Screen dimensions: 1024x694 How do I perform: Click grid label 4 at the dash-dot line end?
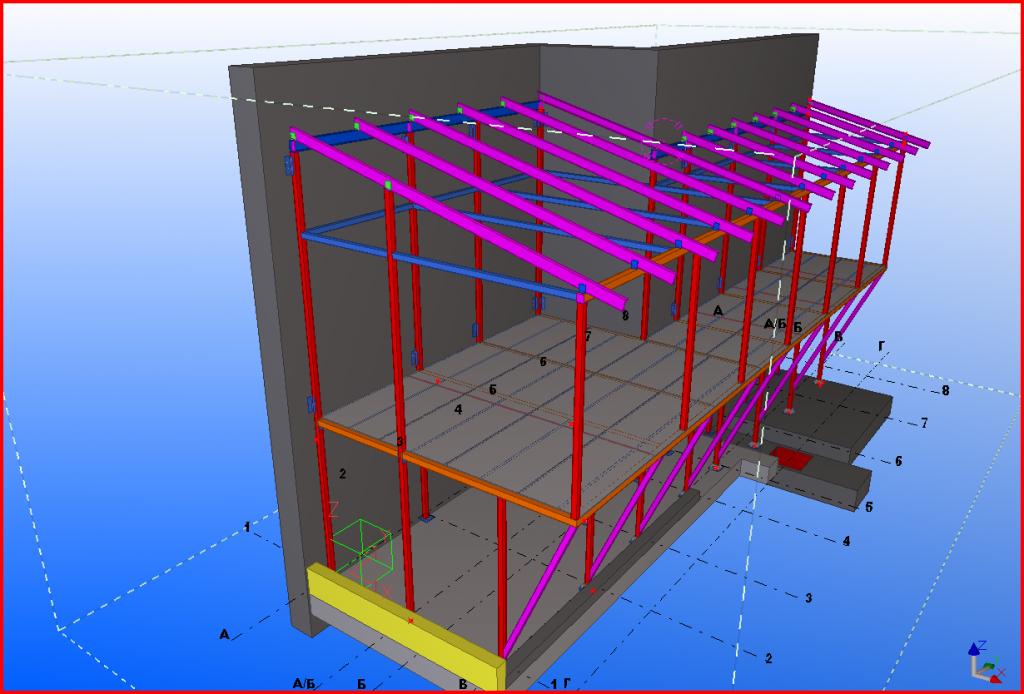pyautogui.click(x=846, y=541)
